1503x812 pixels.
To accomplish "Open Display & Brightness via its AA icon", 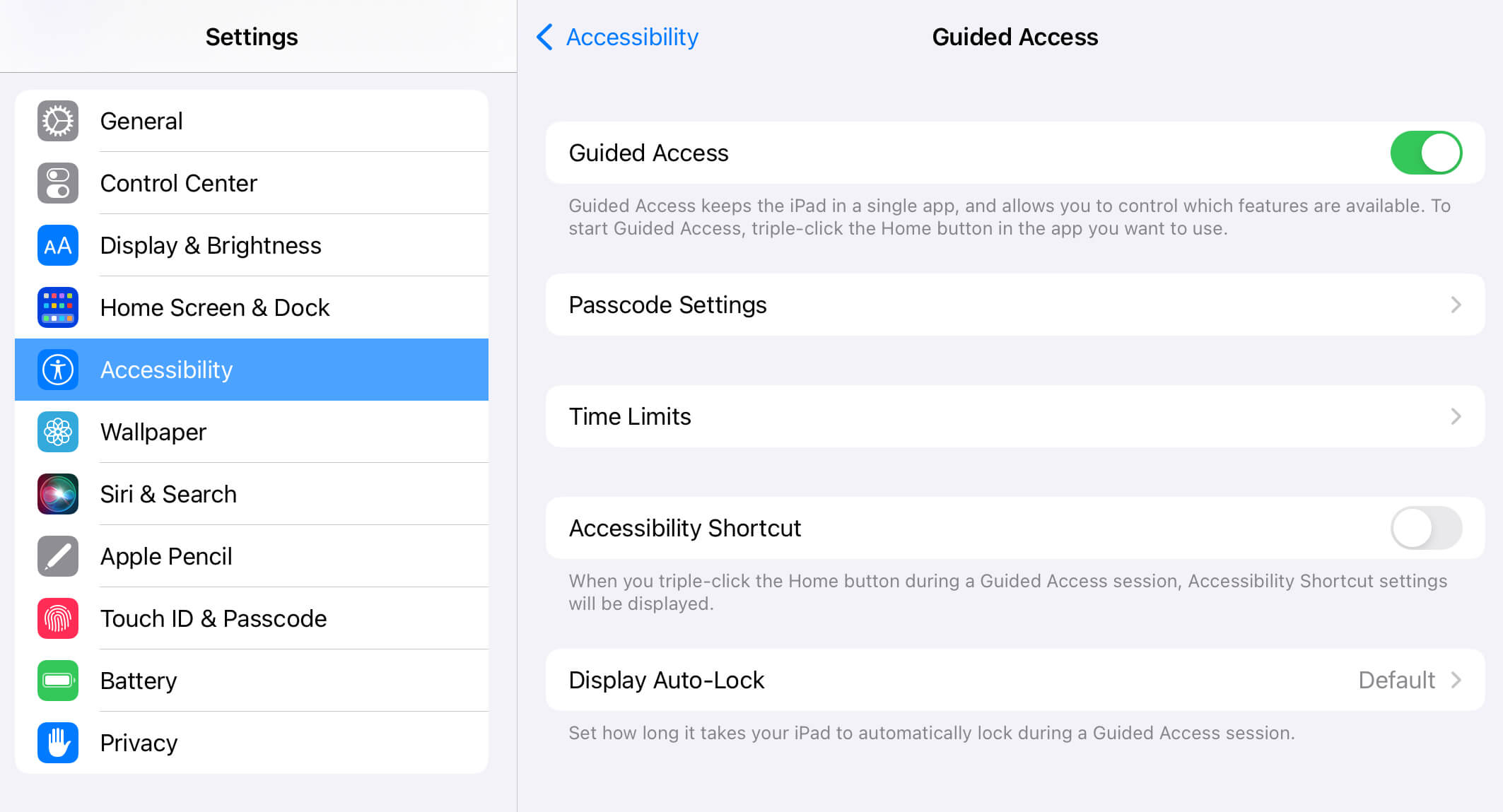I will 57,245.
